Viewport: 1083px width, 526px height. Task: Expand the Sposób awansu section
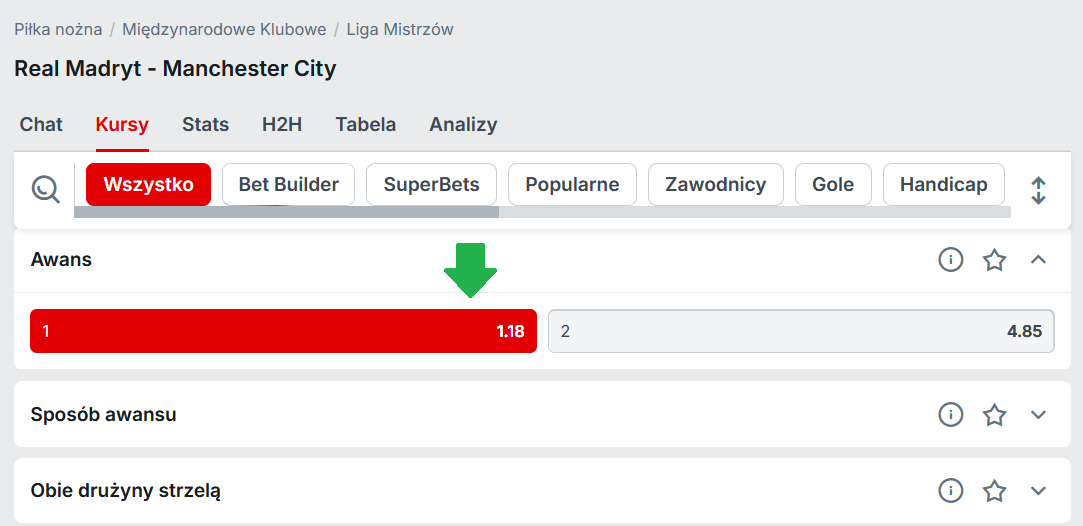click(1038, 414)
